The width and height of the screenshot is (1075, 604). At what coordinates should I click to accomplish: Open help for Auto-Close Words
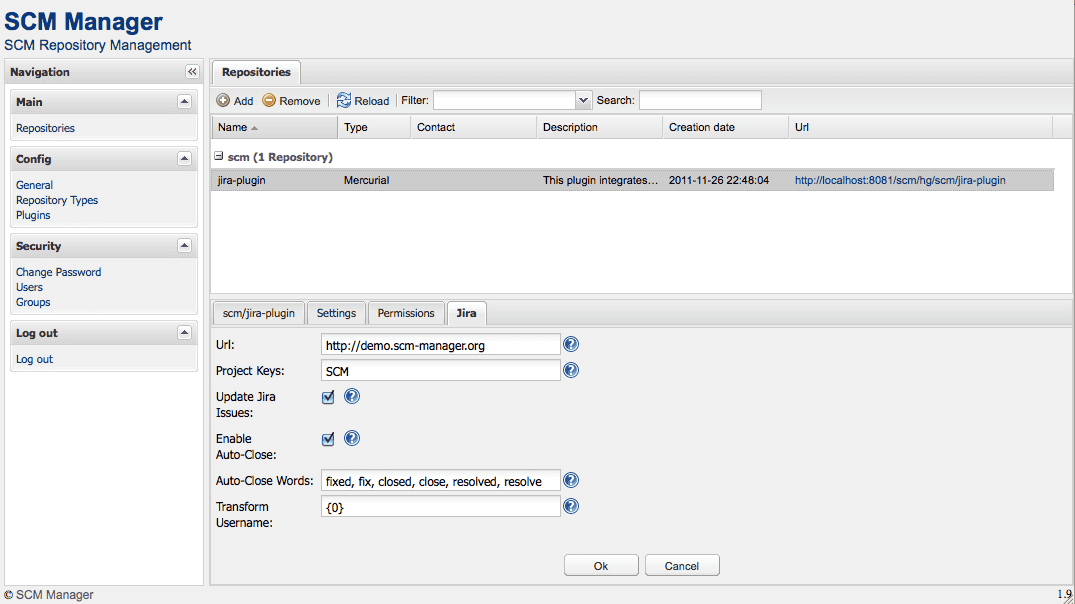[570, 480]
